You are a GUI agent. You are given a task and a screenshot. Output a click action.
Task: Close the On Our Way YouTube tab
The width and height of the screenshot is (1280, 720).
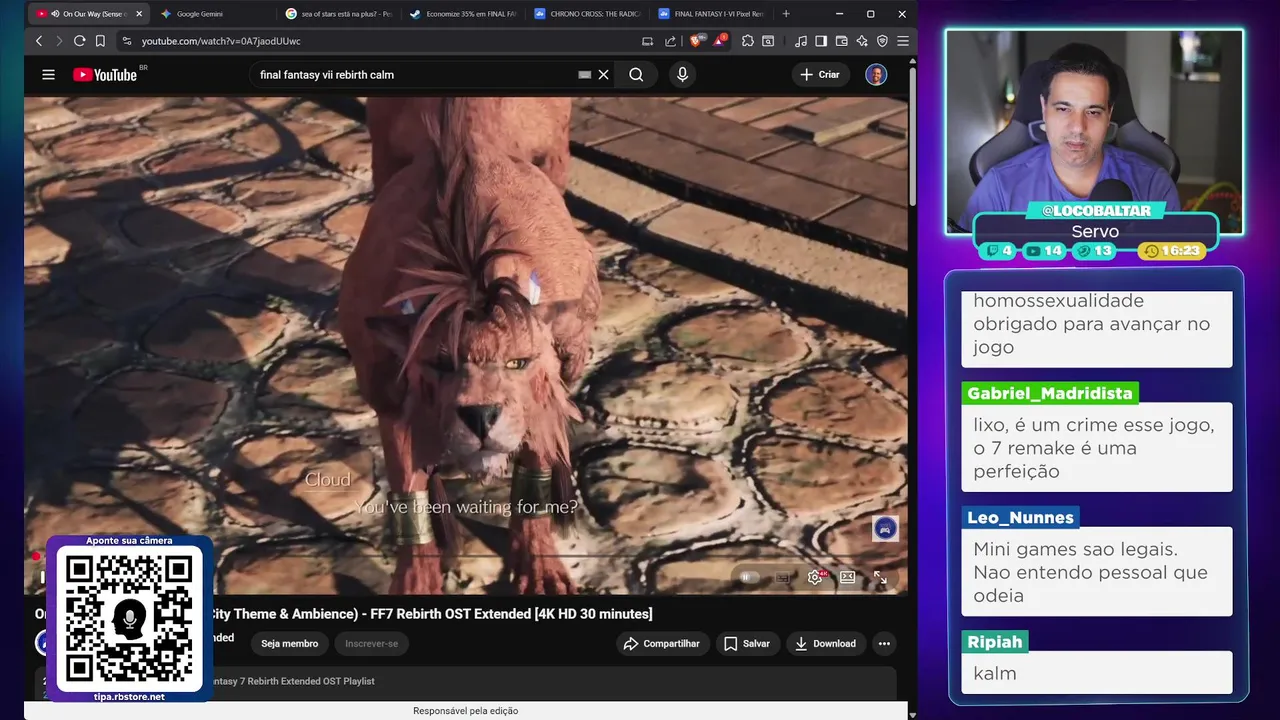pyautogui.click(x=139, y=14)
